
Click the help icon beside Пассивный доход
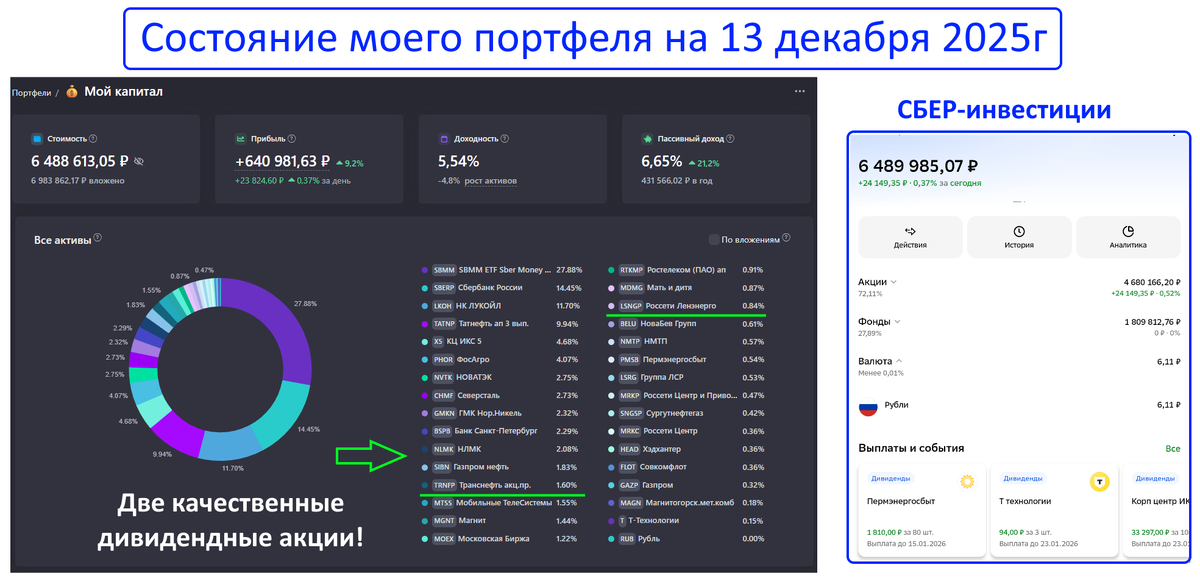point(728,139)
